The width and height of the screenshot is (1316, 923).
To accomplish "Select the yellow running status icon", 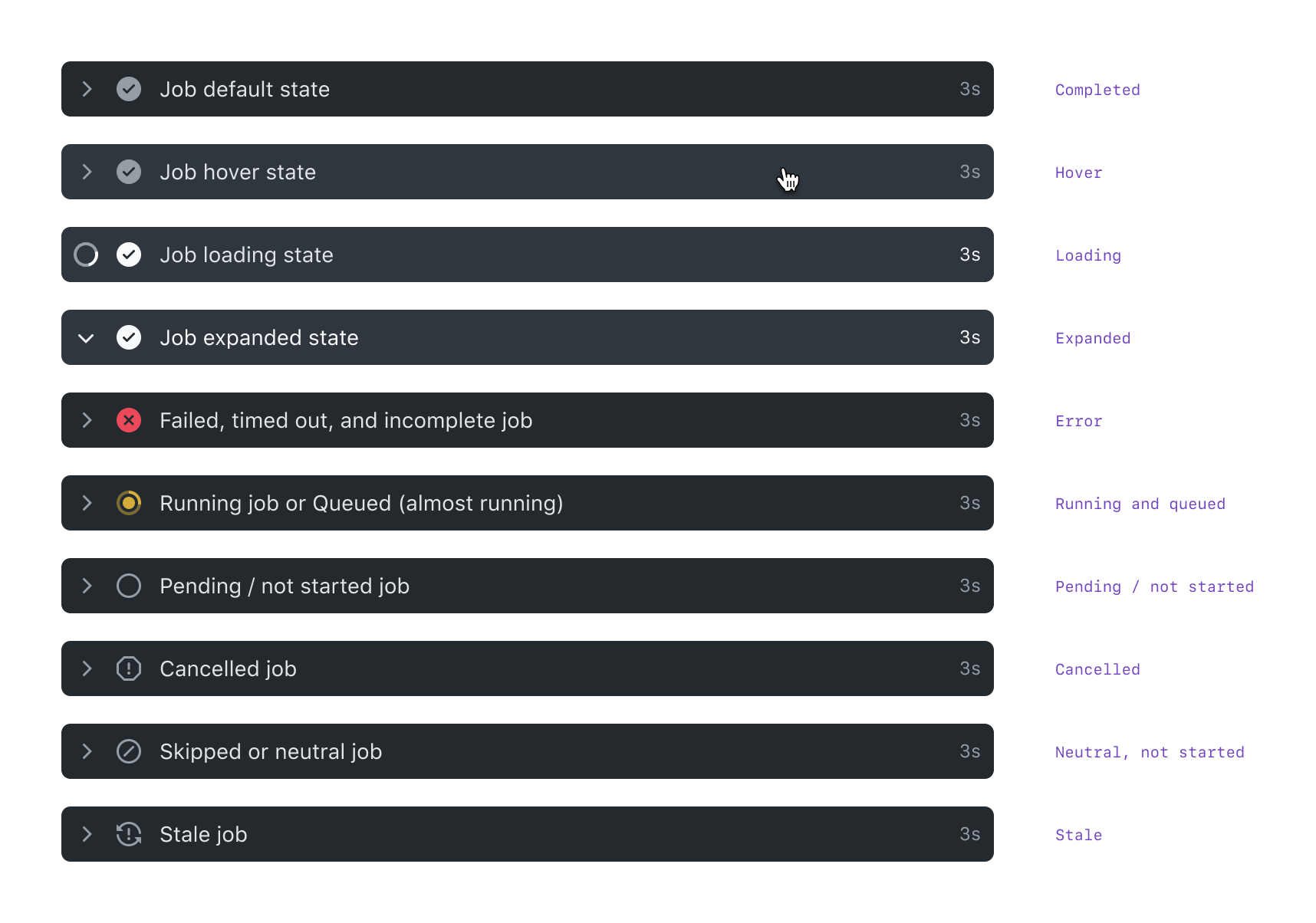I will [x=129, y=503].
